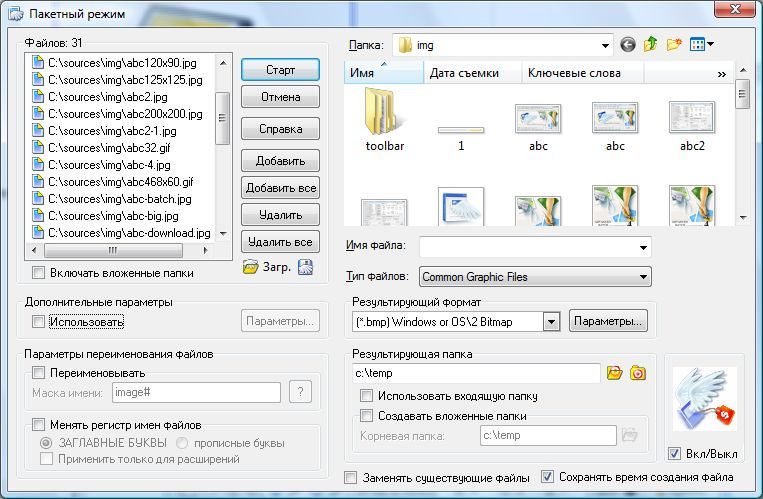The width and height of the screenshot is (763, 499).
Task: Go up one folder level icon
Action: (651, 44)
